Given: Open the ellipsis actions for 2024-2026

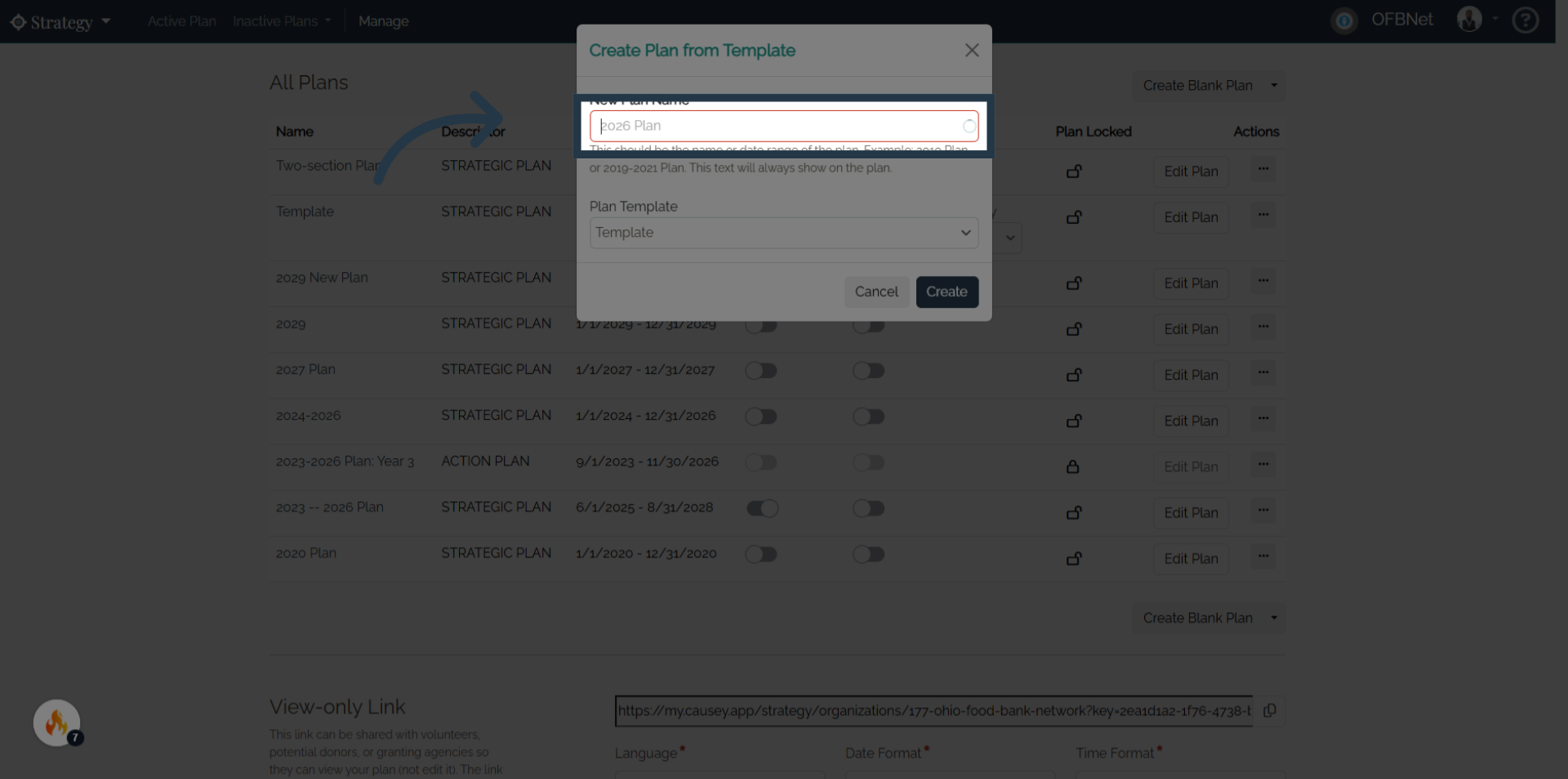Looking at the screenshot, I should 1263,418.
